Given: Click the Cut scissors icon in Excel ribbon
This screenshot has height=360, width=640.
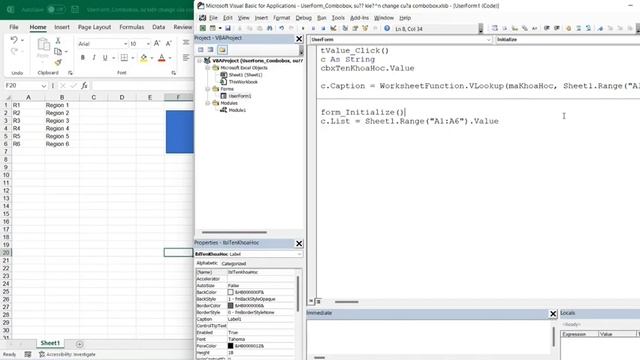Looking at the screenshot, I should click(58, 41).
